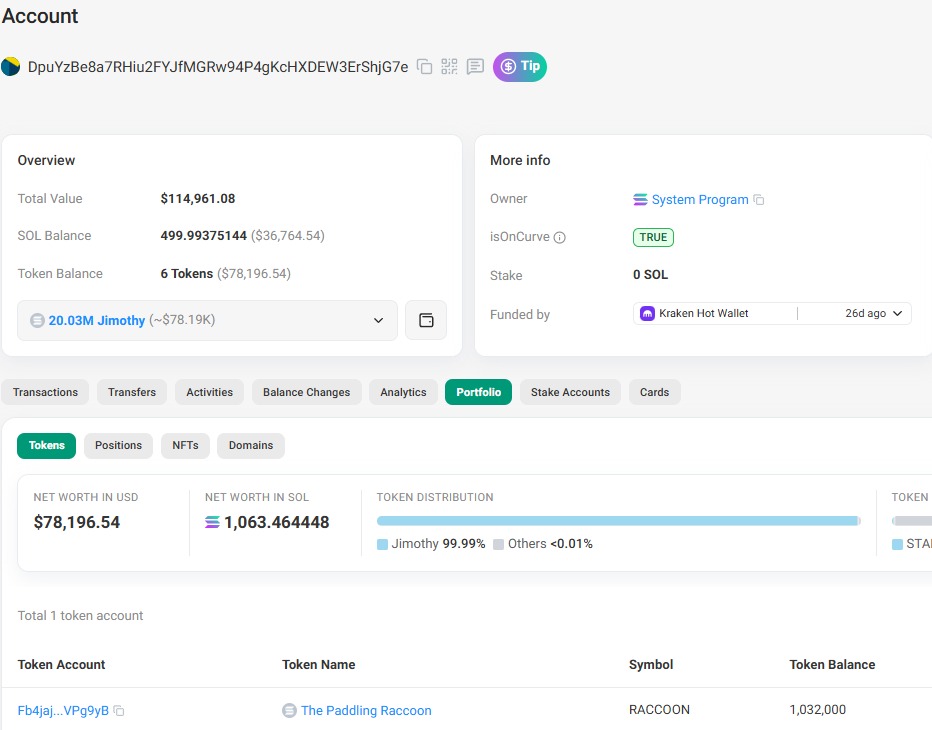The image size is (932, 730).
Task: Click the 26d ago funded time
Action: coord(865,313)
